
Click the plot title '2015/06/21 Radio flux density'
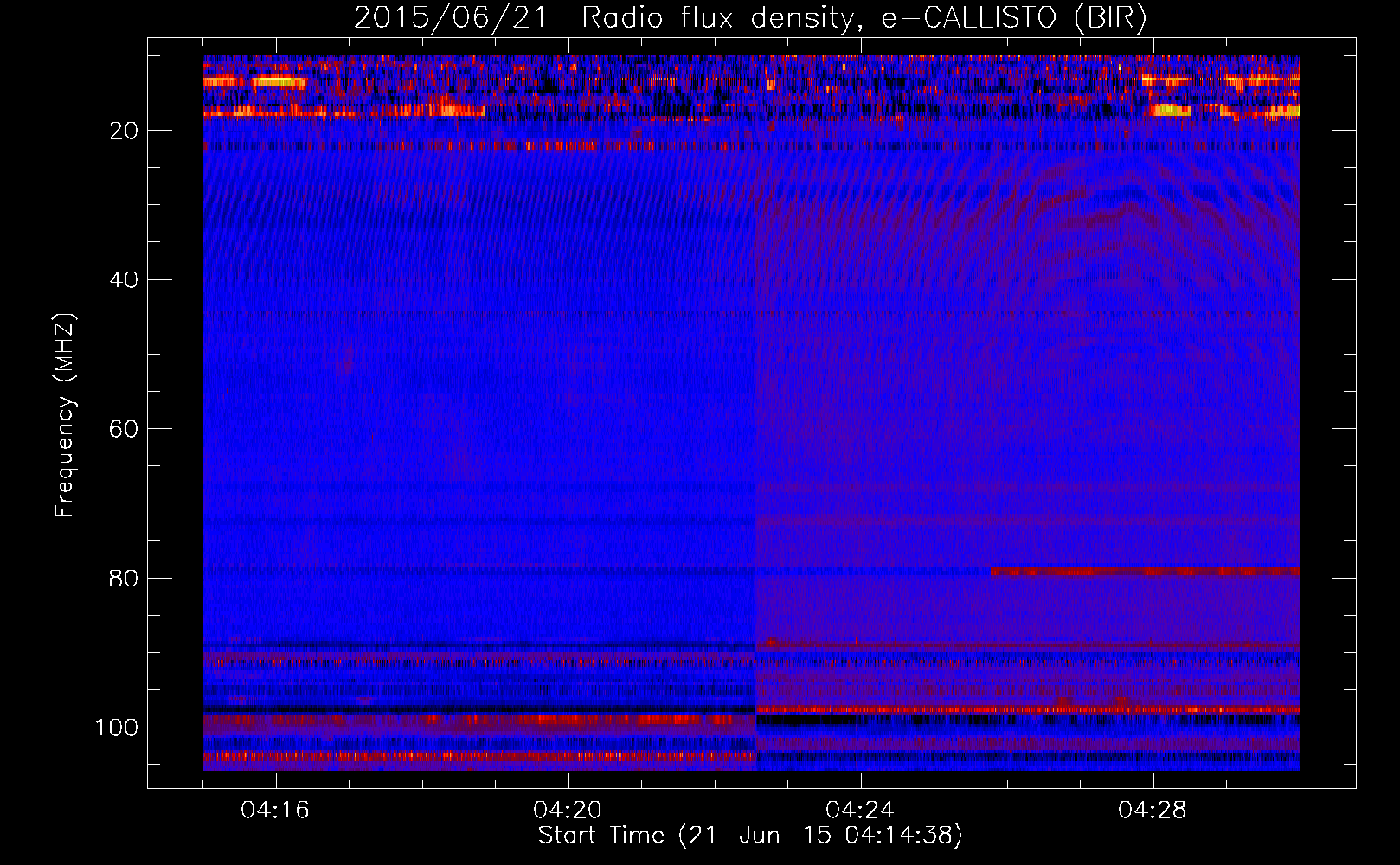pos(604,18)
